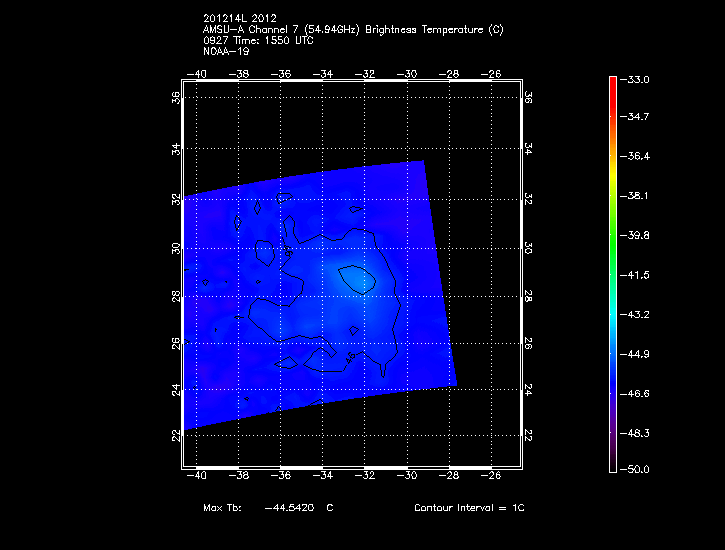
Task: Click the 30 latitude label on the left axis
Action: click(x=176, y=247)
